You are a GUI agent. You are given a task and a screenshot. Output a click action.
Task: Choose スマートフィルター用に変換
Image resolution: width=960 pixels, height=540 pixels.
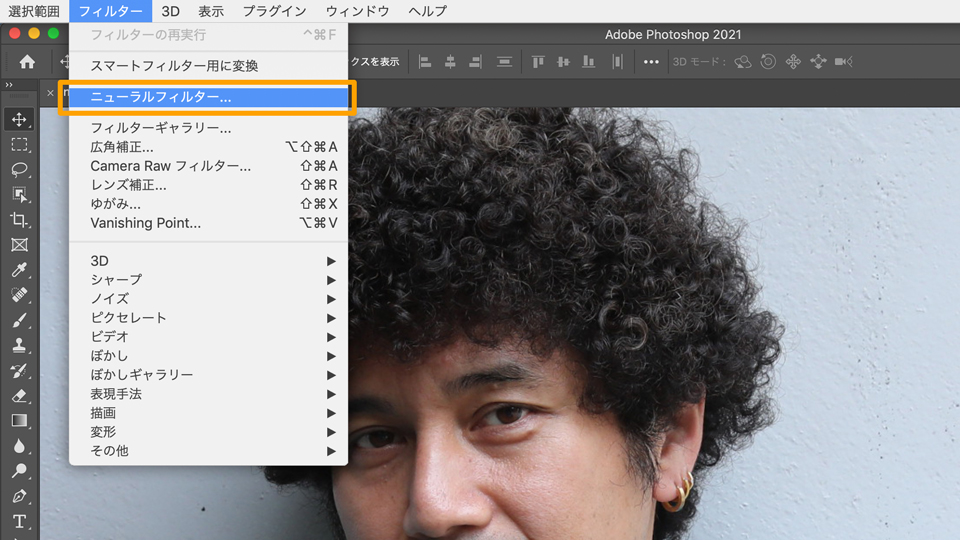click(208, 66)
